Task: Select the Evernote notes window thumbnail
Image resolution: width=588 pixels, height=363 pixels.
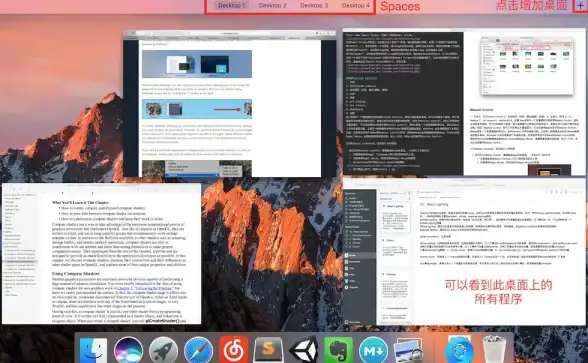Action: (x=464, y=252)
